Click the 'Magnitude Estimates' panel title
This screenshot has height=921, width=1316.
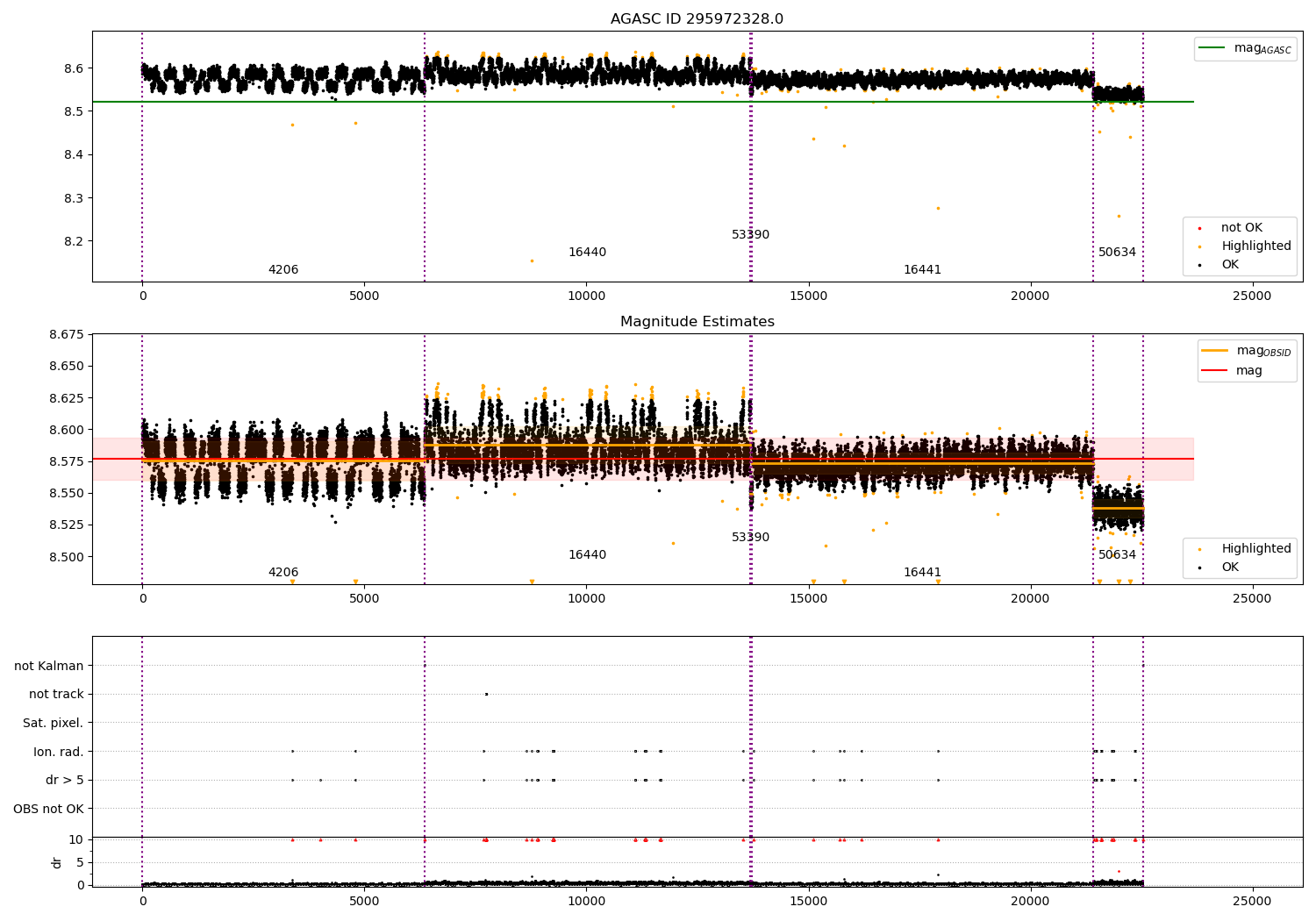pos(697,322)
